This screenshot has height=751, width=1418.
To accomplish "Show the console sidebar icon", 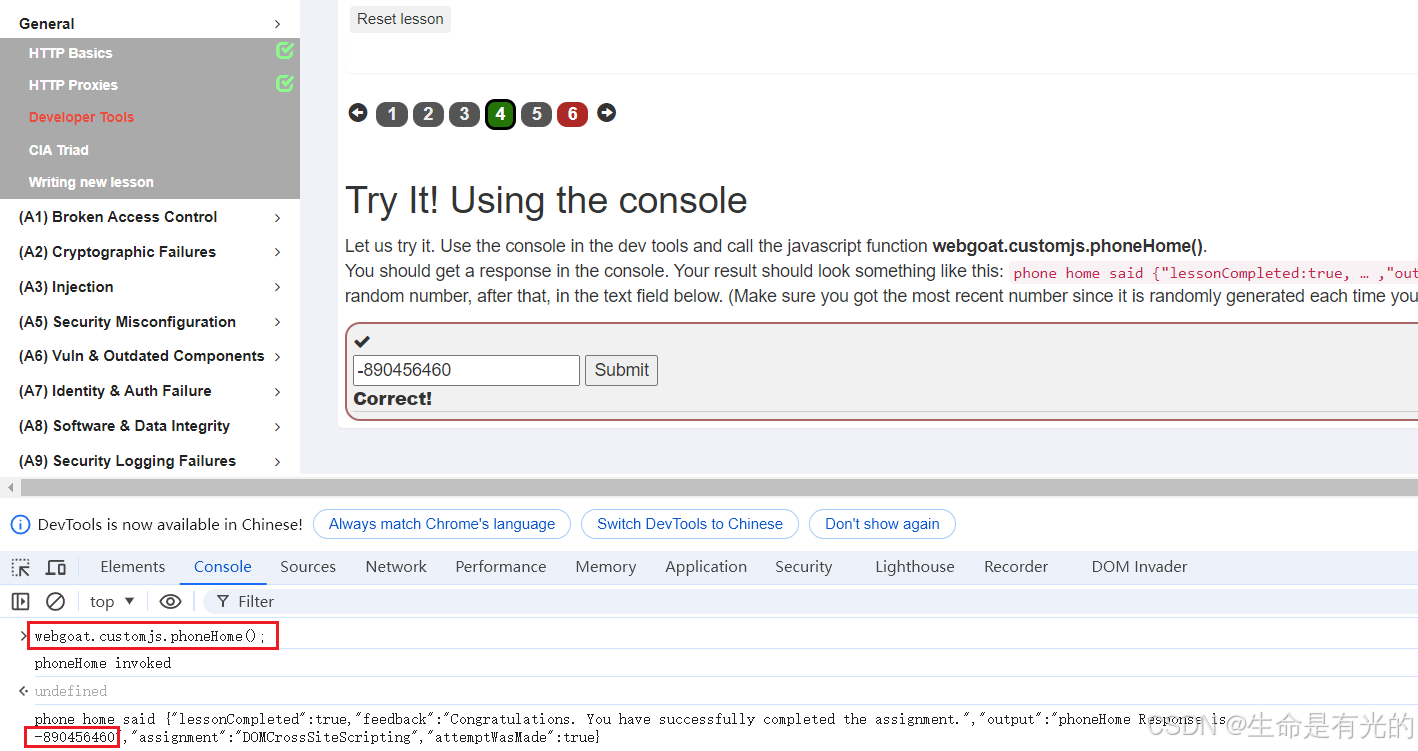I will [21, 601].
